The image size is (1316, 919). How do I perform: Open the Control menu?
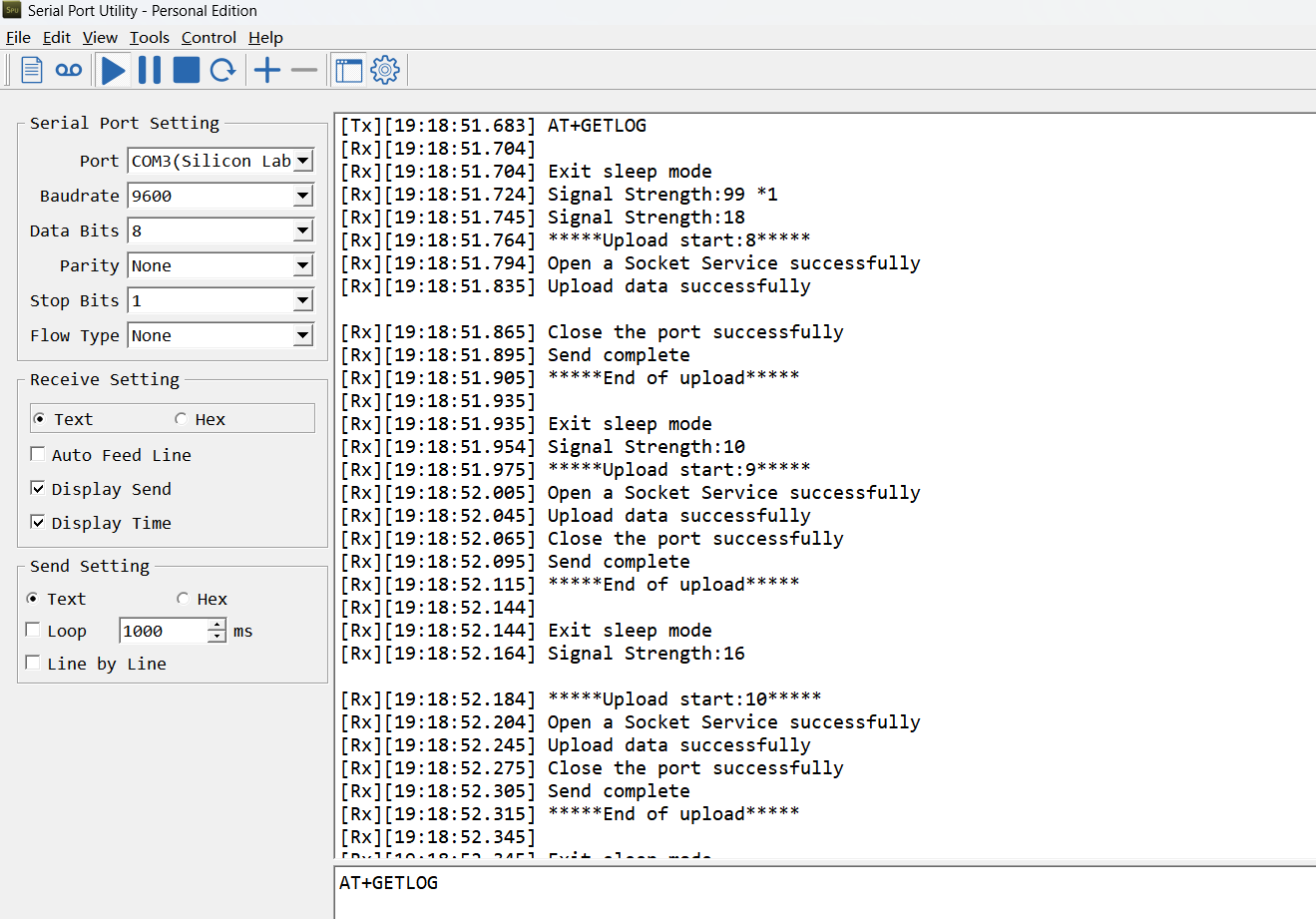click(x=209, y=38)
